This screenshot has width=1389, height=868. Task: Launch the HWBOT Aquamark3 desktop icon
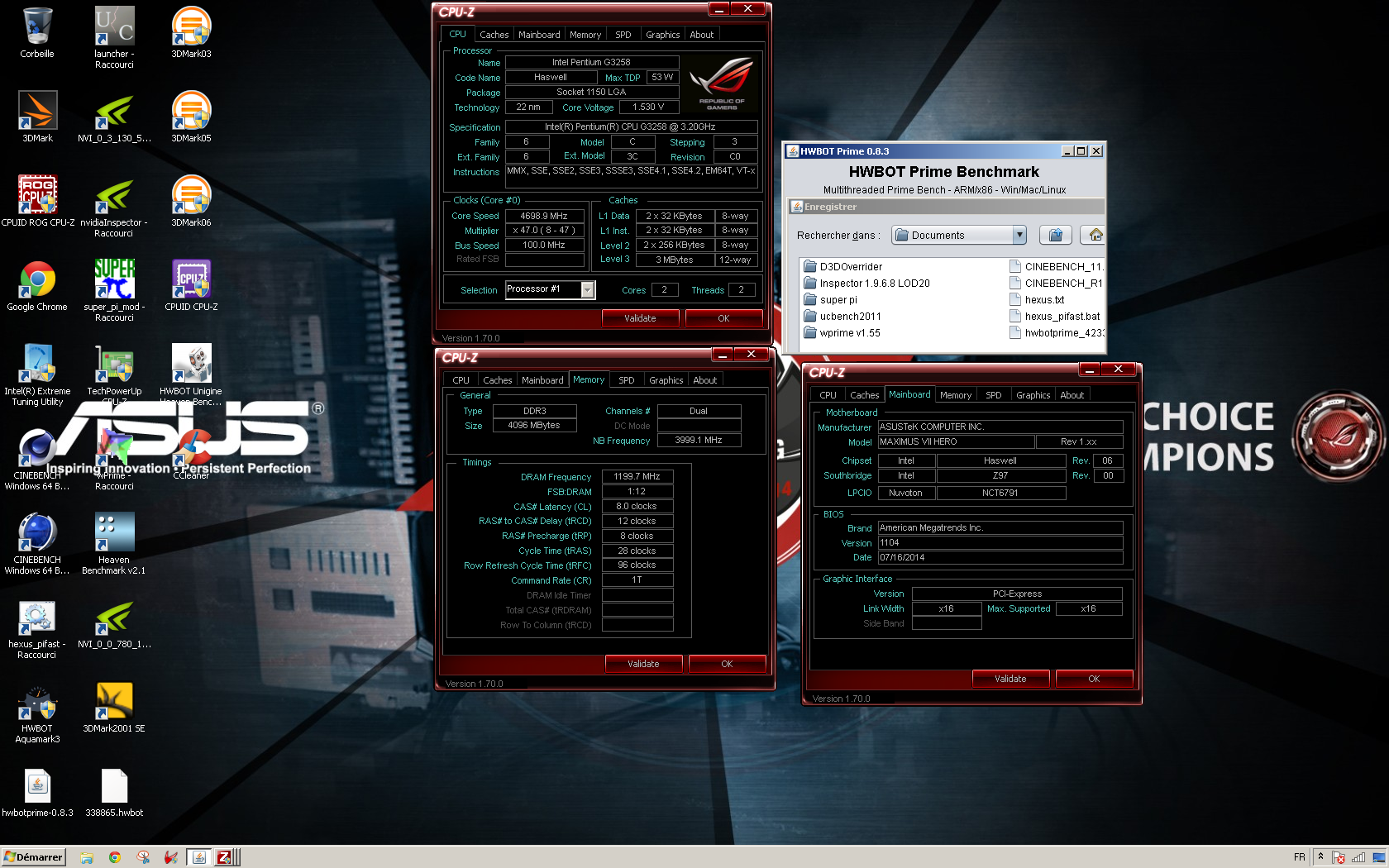[37, 713]
